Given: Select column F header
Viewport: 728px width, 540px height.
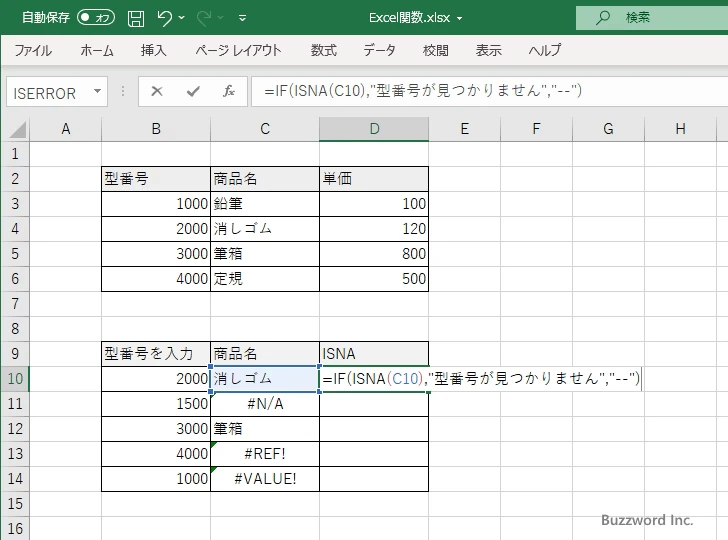Looking at the screenshot, I should 536,129.
